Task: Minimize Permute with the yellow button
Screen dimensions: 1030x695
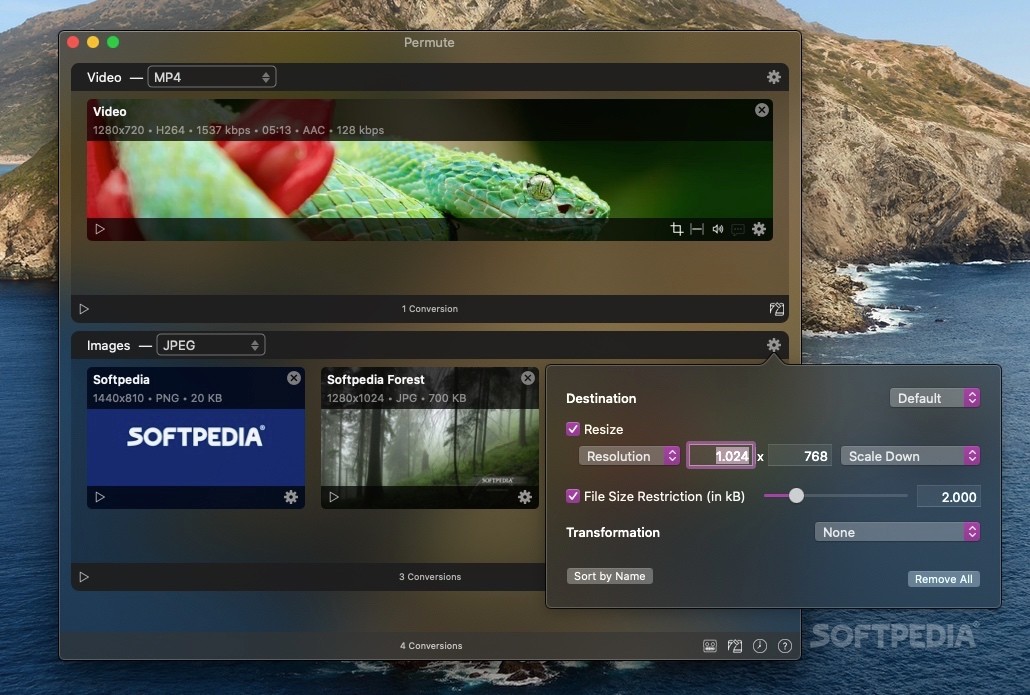Action: coord(93,42)
